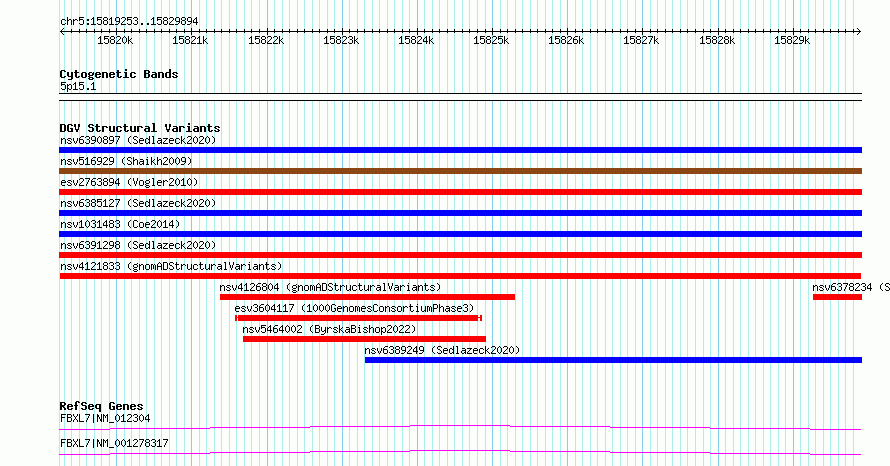This screenshot has width=890, height=466.
Task: Click the nsv6390897 (Sedlazeck2020) blue variant bar
Action: pyautogui.click(x=460, y=150)
